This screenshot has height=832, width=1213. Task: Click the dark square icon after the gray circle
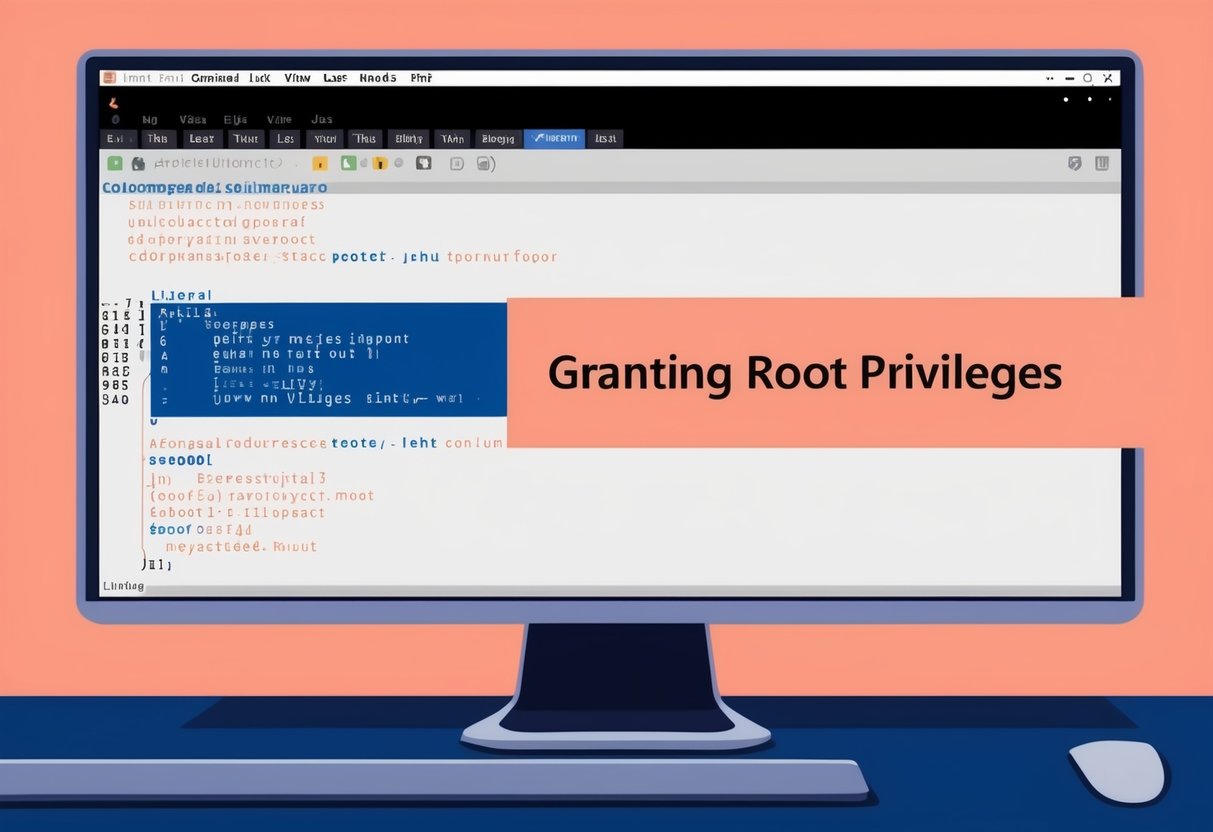point(423,163)
